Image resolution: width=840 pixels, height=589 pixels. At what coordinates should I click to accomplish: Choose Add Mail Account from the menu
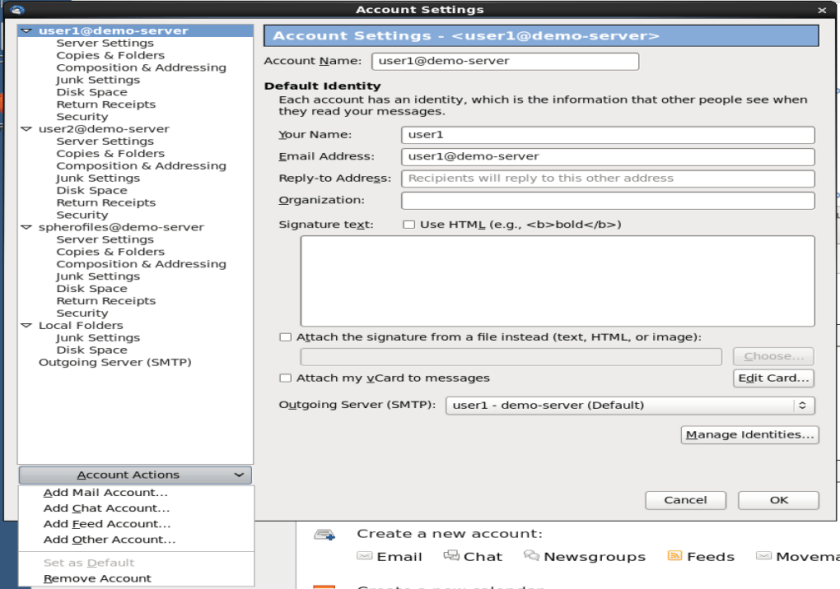click(105, 492)
